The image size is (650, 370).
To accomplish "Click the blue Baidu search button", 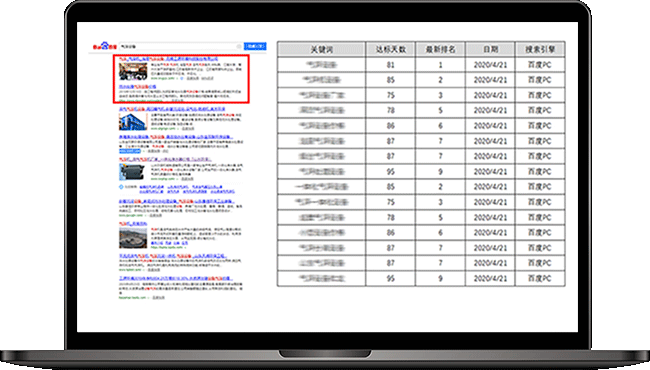I will [x=255, y=46].
